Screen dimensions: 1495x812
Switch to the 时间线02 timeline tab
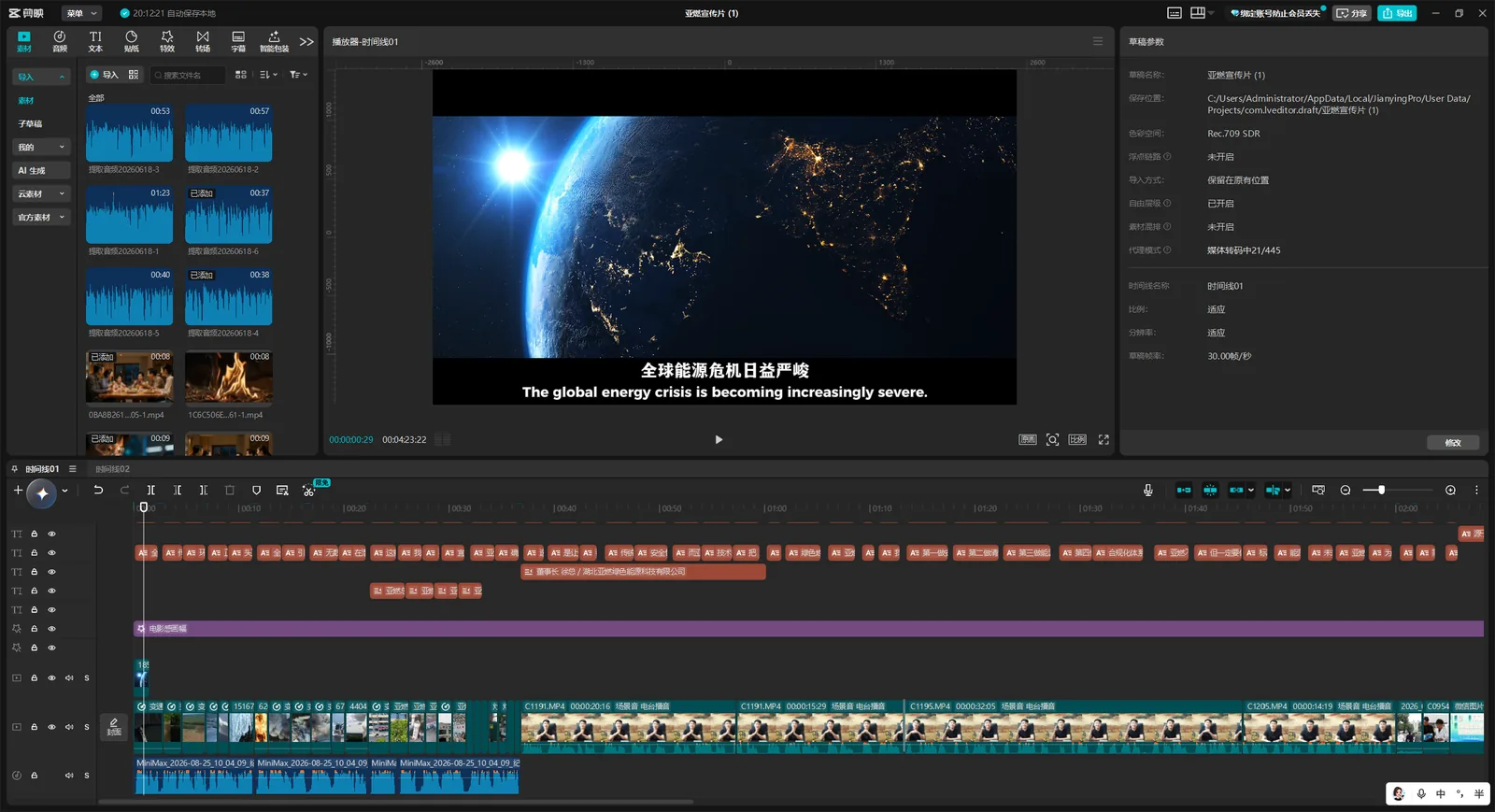point(112,469)
